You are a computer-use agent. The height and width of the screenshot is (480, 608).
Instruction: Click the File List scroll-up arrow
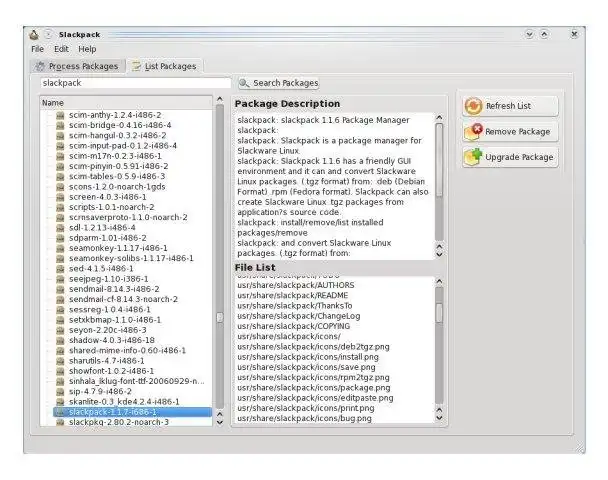(x=439, y=281)
